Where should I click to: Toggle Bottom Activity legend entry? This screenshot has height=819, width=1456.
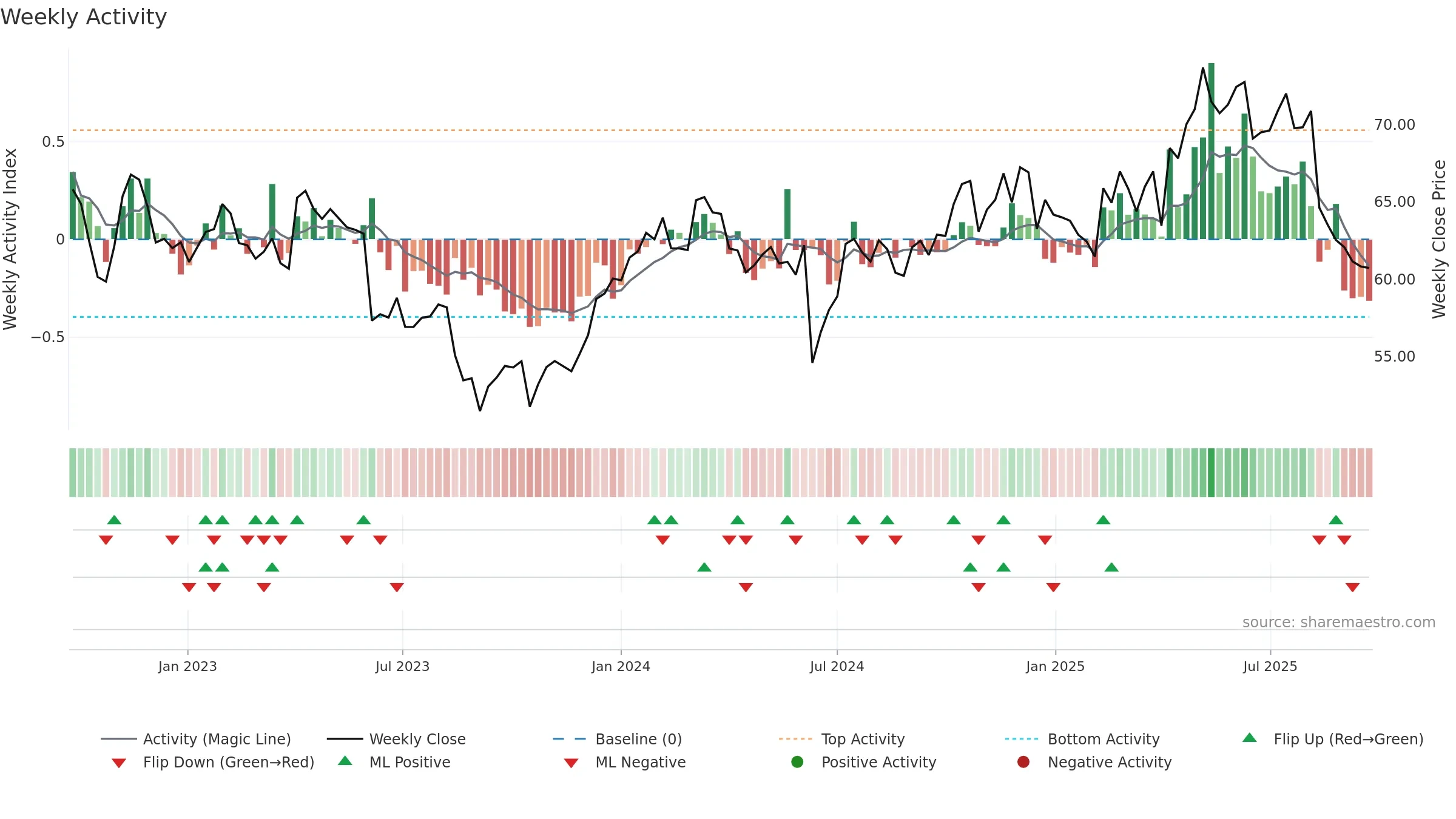pos(1082,739)
